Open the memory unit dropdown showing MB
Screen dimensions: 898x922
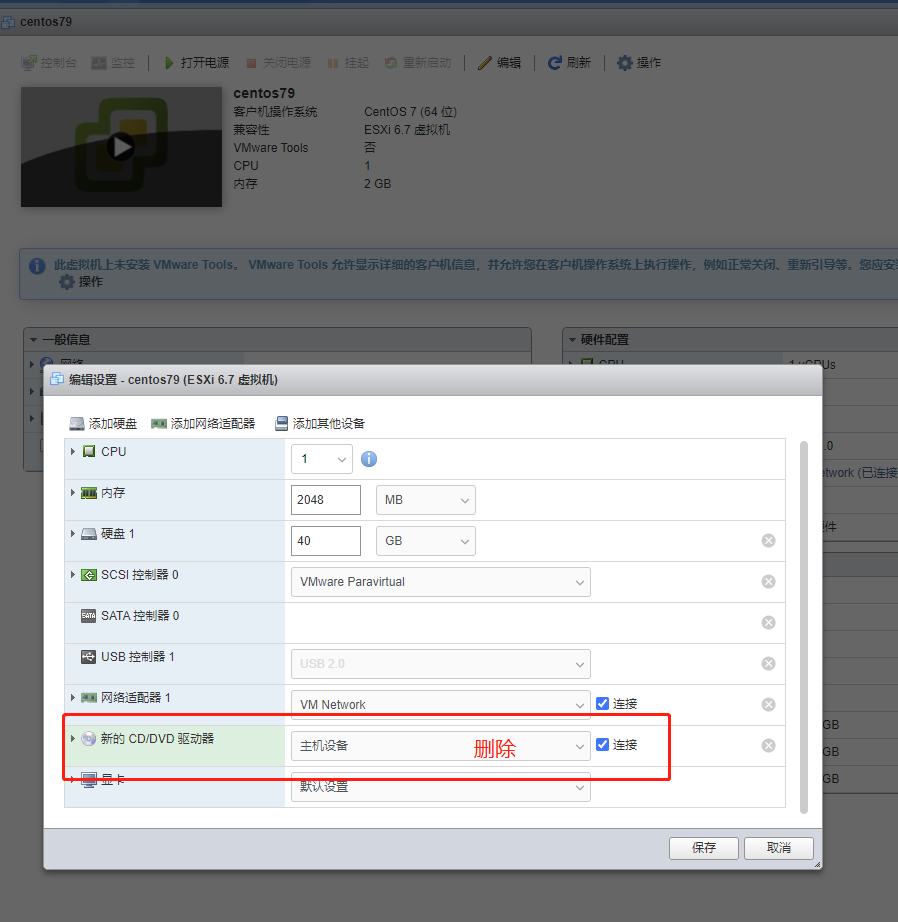pos(425,500)
